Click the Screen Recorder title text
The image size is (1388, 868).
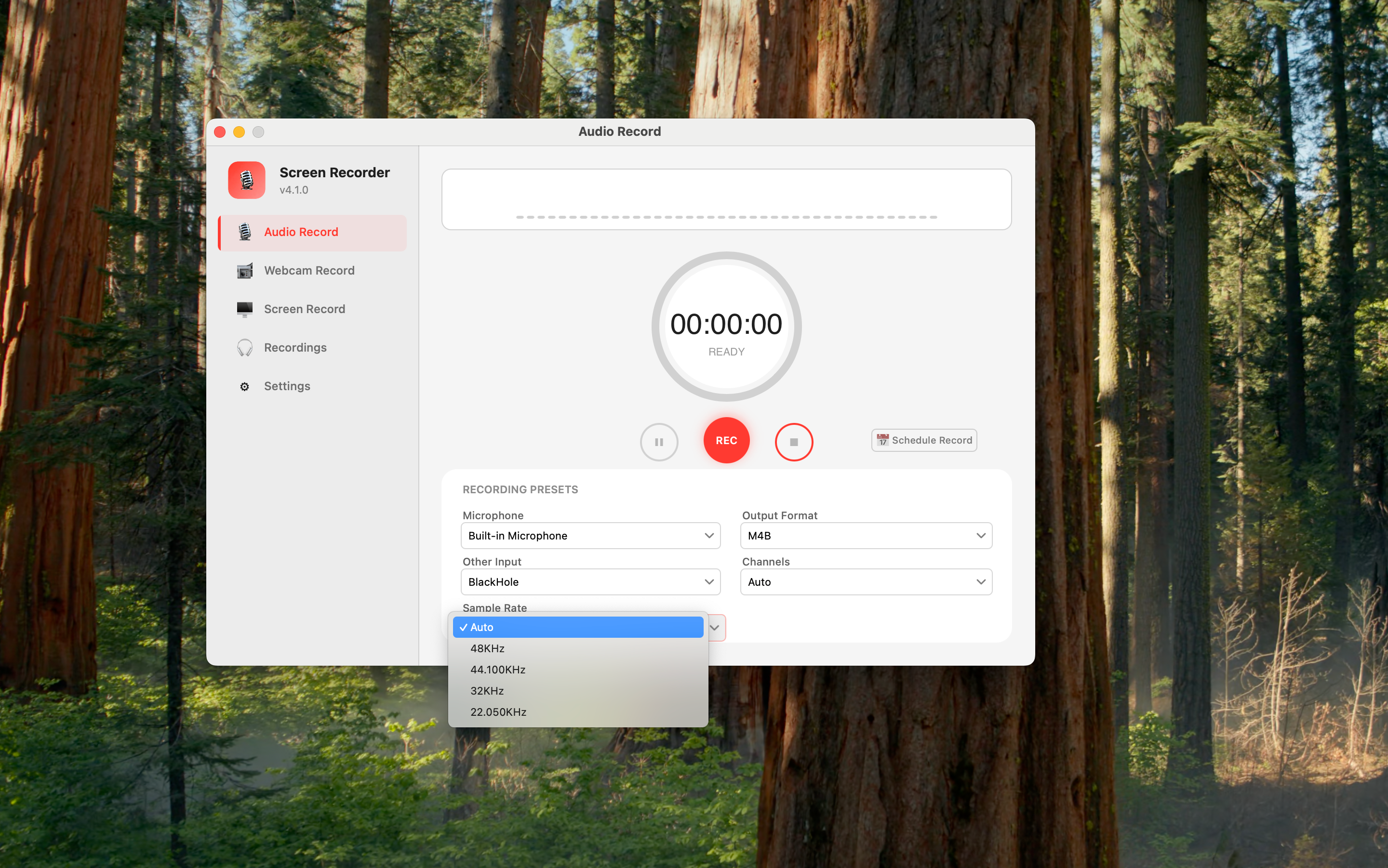335,172
